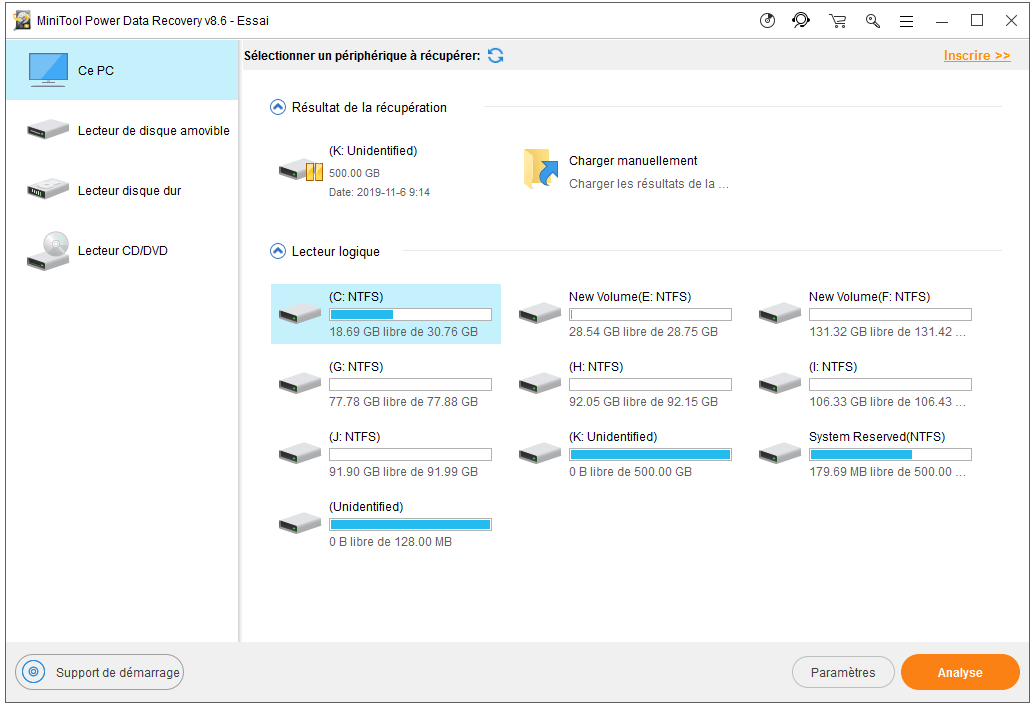Click the bootable media disc icon in title bar
Image resolution: width=1034 pixels, height=706 pixels.
(767, 20)
